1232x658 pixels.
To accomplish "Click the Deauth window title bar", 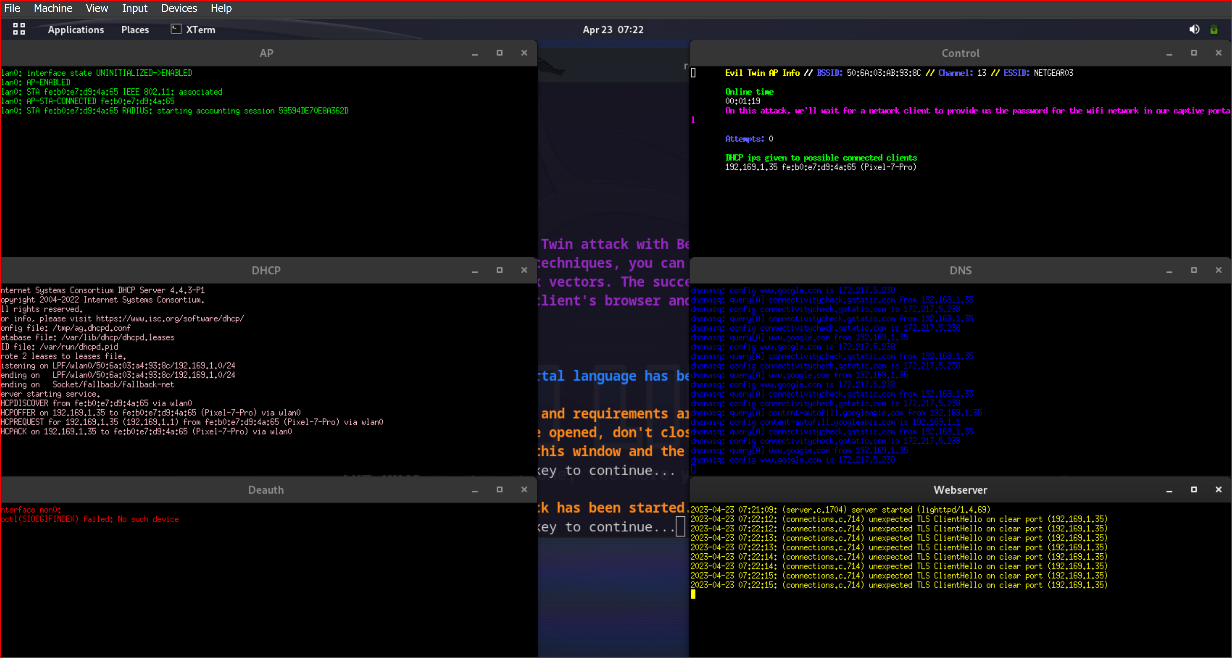I will (266, 490).
